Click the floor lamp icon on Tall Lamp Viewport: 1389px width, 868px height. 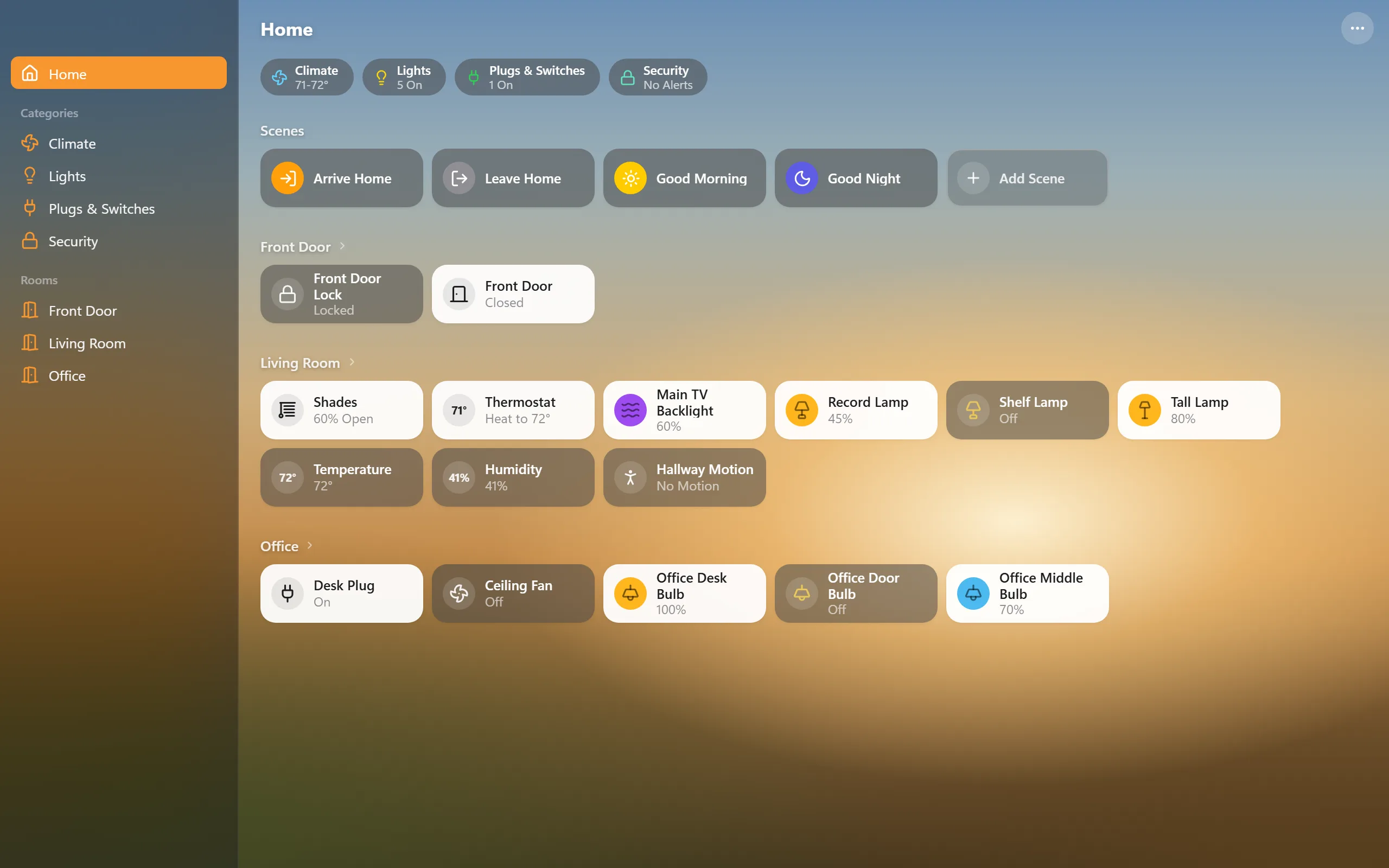tap(1145, 410)
